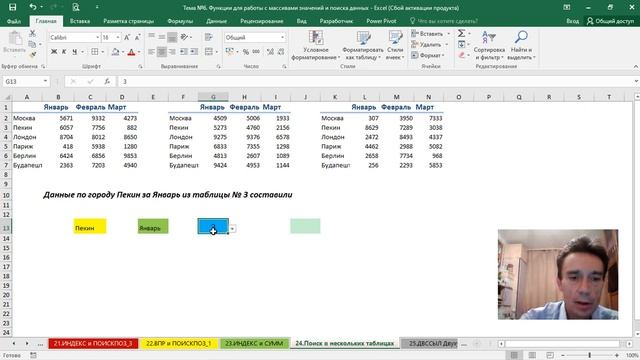Open the Calibri font name dropdown

coord(98,37)
